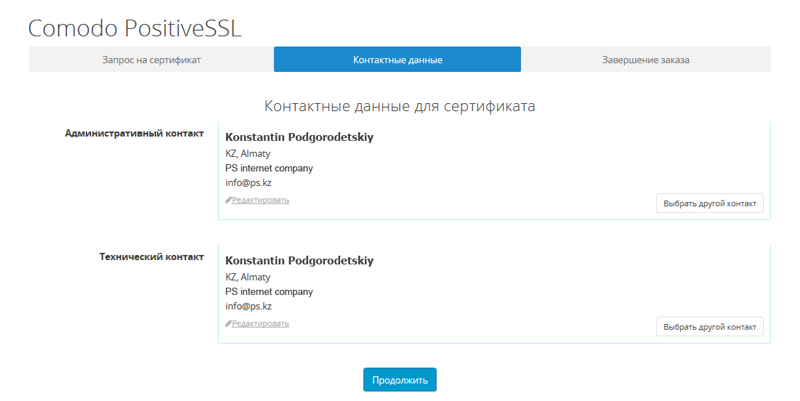Screen dimensions: 800x401
Task: Click info@ps.kz in administrative contact
Action: tap(248, 183)
